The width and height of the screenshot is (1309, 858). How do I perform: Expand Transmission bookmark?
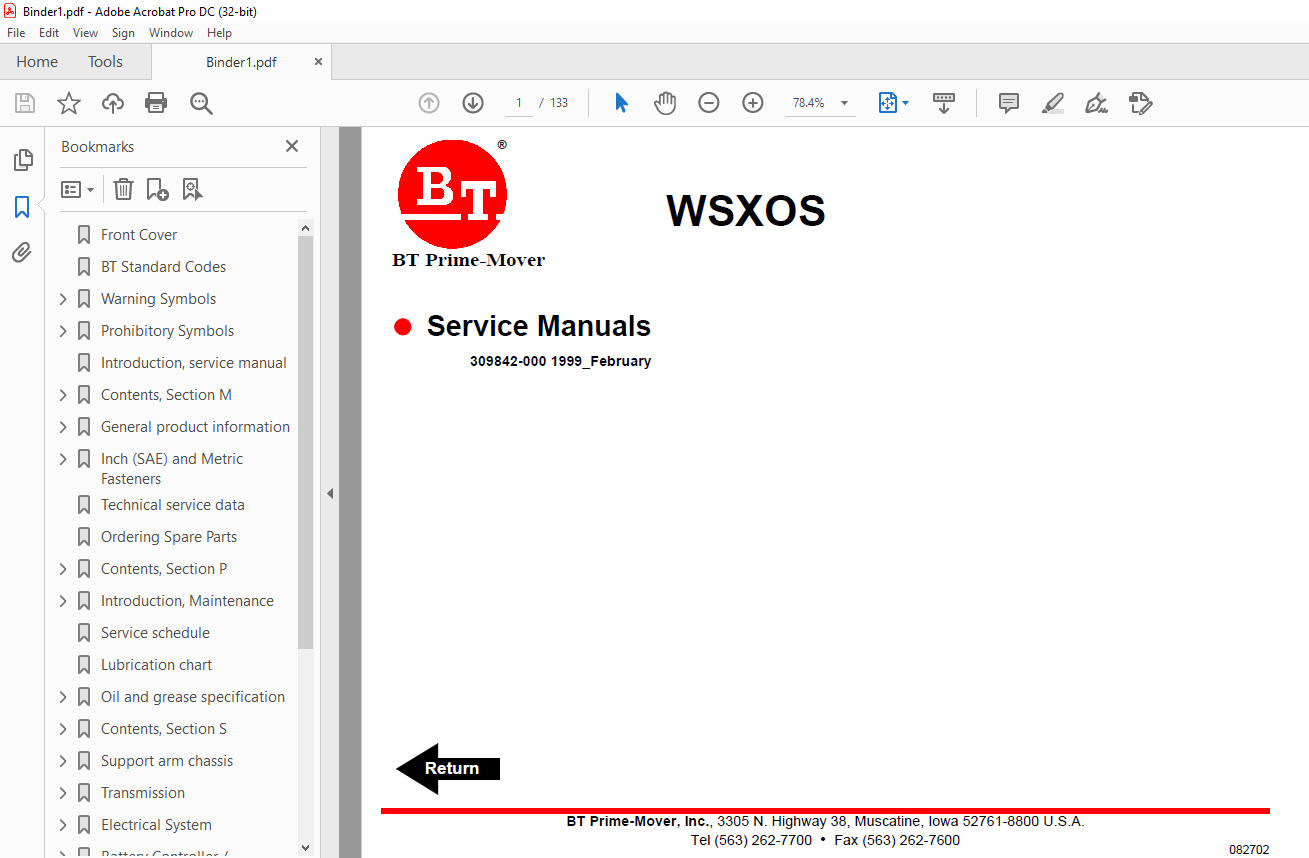click(63, 793)
